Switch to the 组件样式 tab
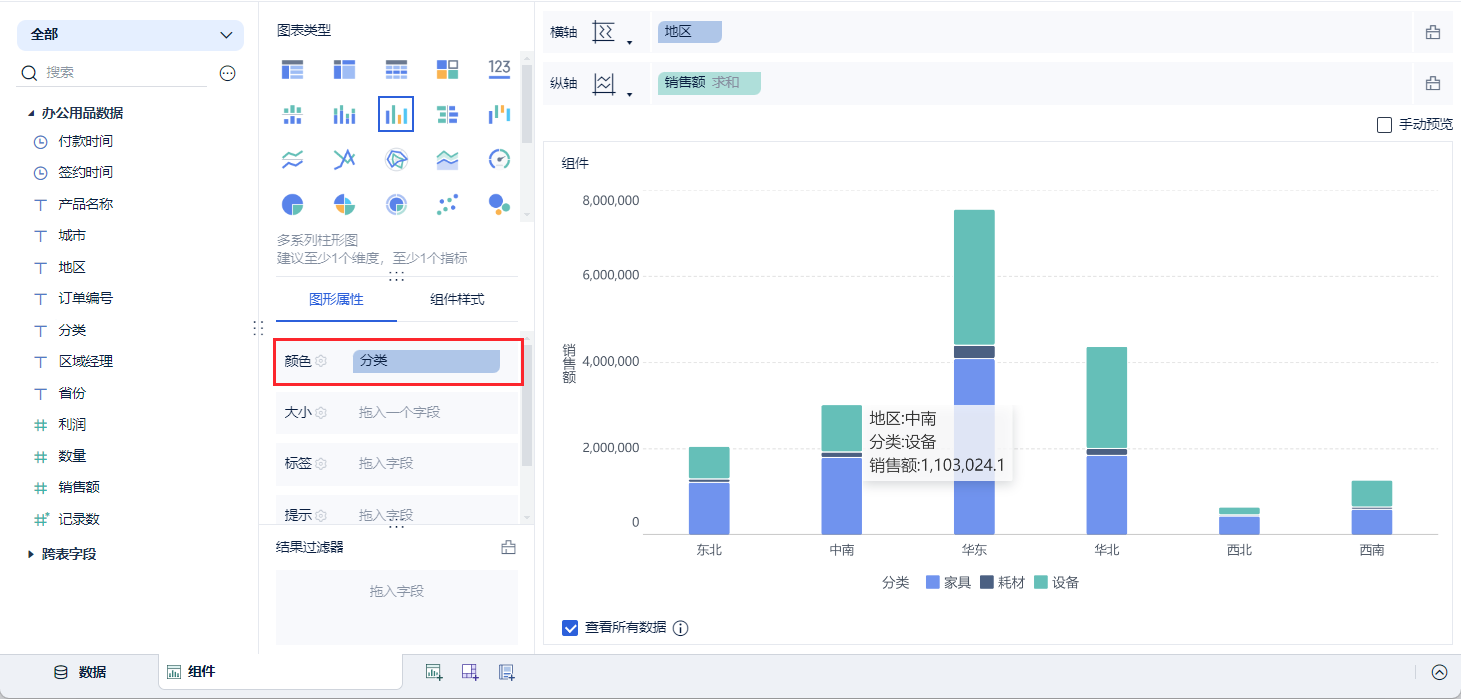This screenshot has height=699, width=1461. coord(457,299)
